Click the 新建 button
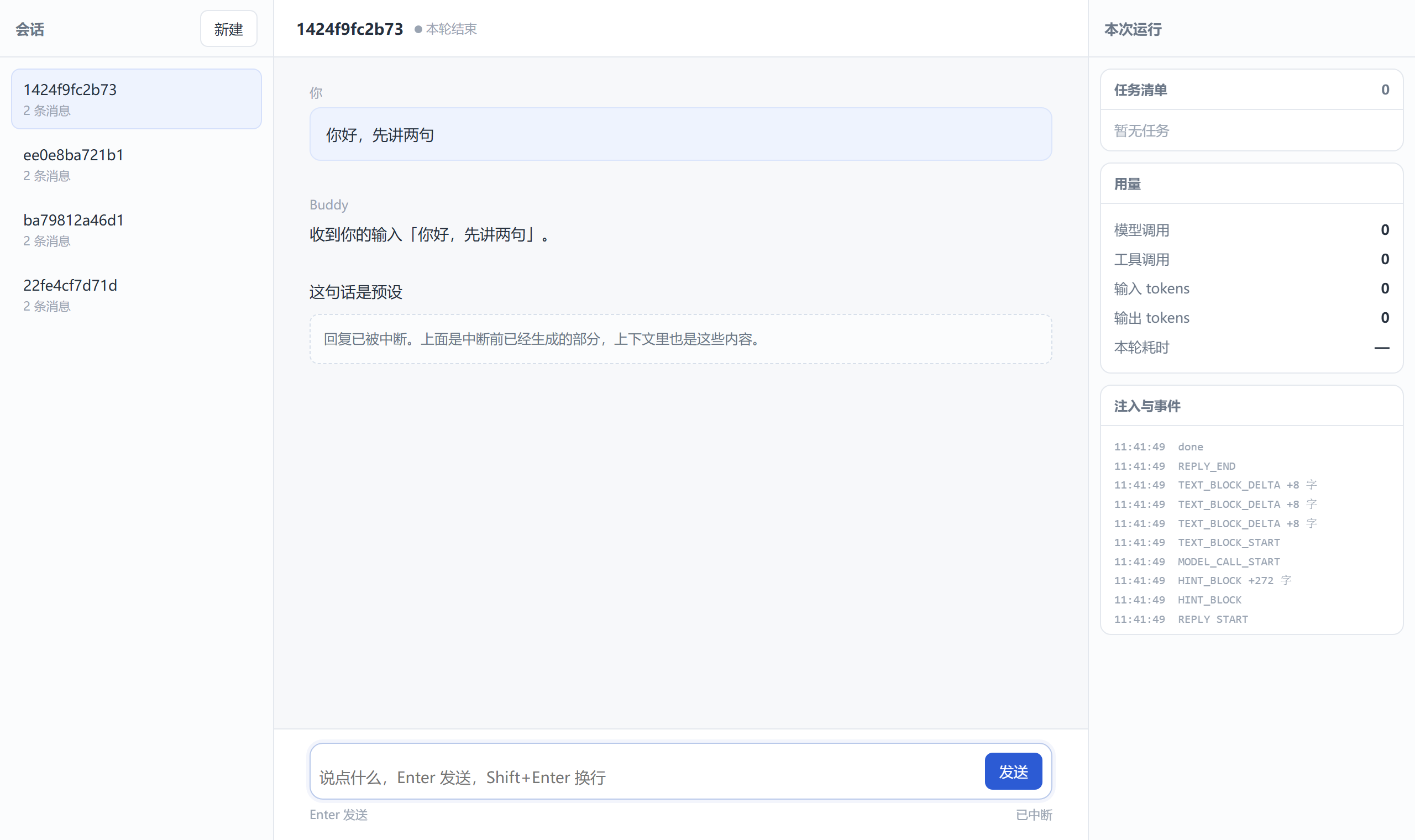 228,29
